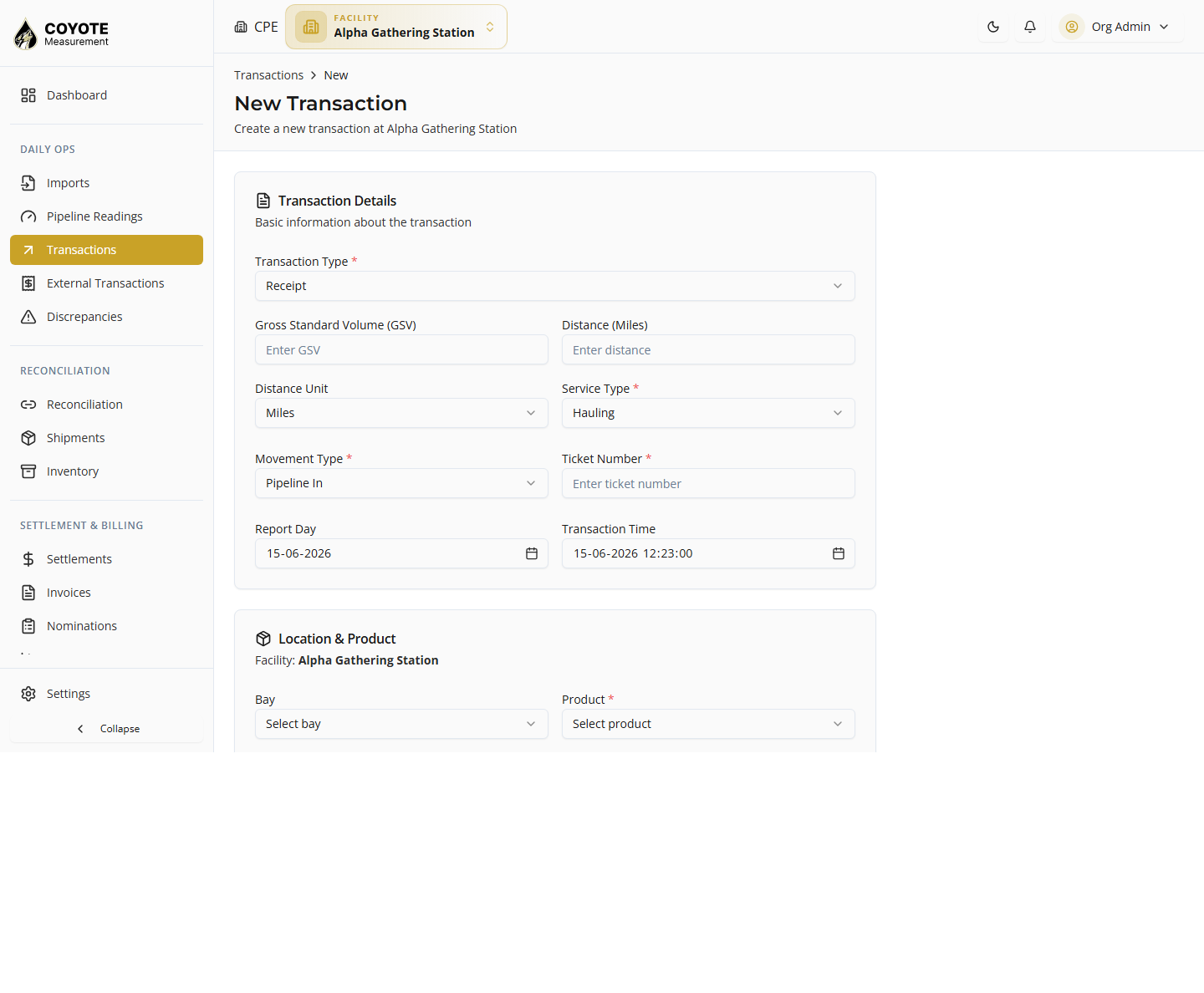Image resolution: width=1204 pixels, height=993 pixels.
Task: Open Discrepancies page
Action: point(106,317)
